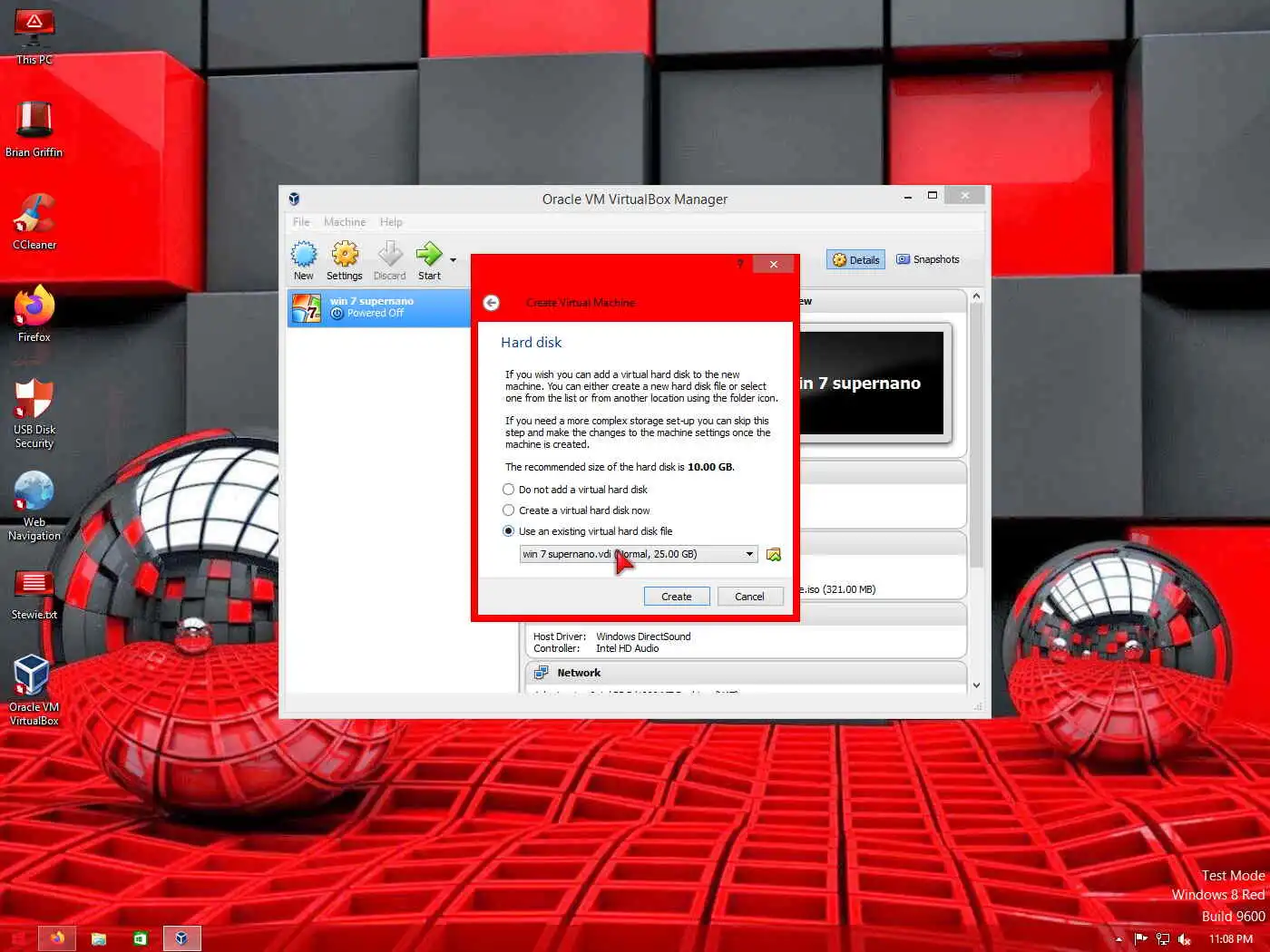This screenshot has width=1270, height=952.
Task: Open the Machine menu
Action: (x=345, y=222)
